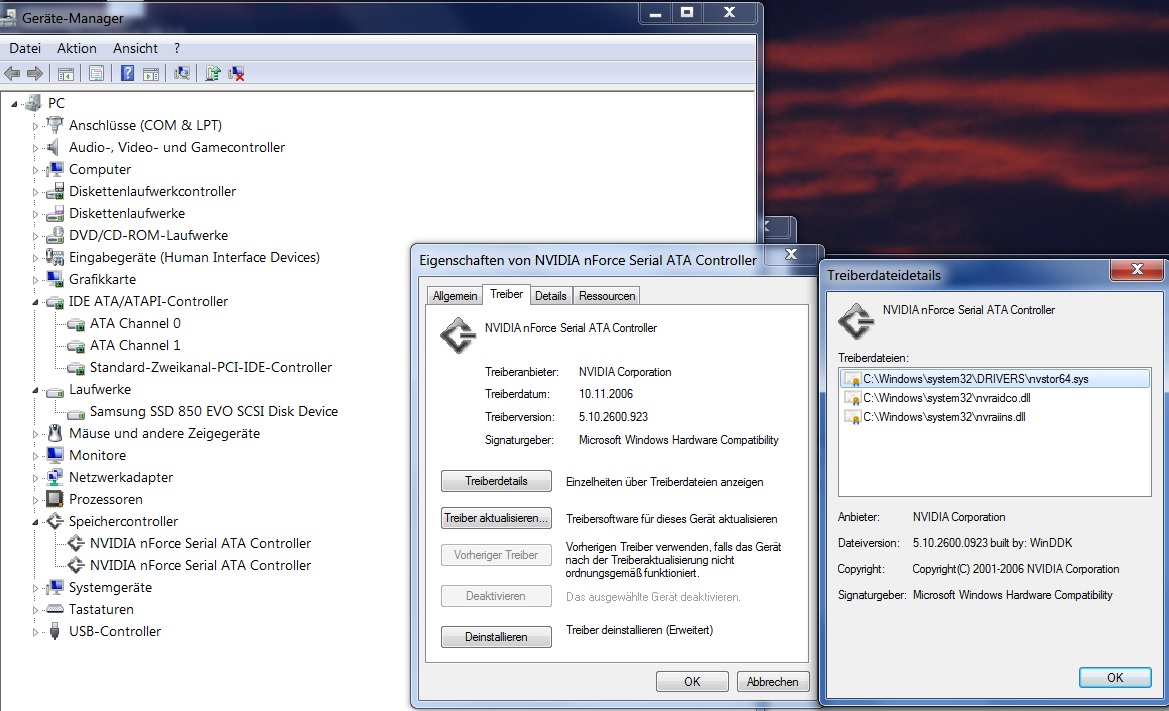Select the ATA Channel 0 item
Screen dimensions: 1169x711
coord(135,323)
